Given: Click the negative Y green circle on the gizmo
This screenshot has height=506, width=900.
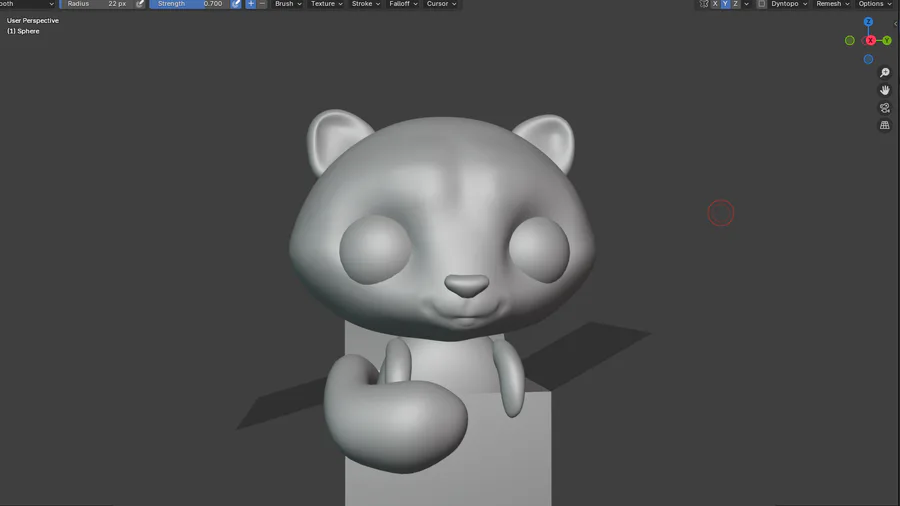Looking at the screenshot, I should [x=850, y=41].
